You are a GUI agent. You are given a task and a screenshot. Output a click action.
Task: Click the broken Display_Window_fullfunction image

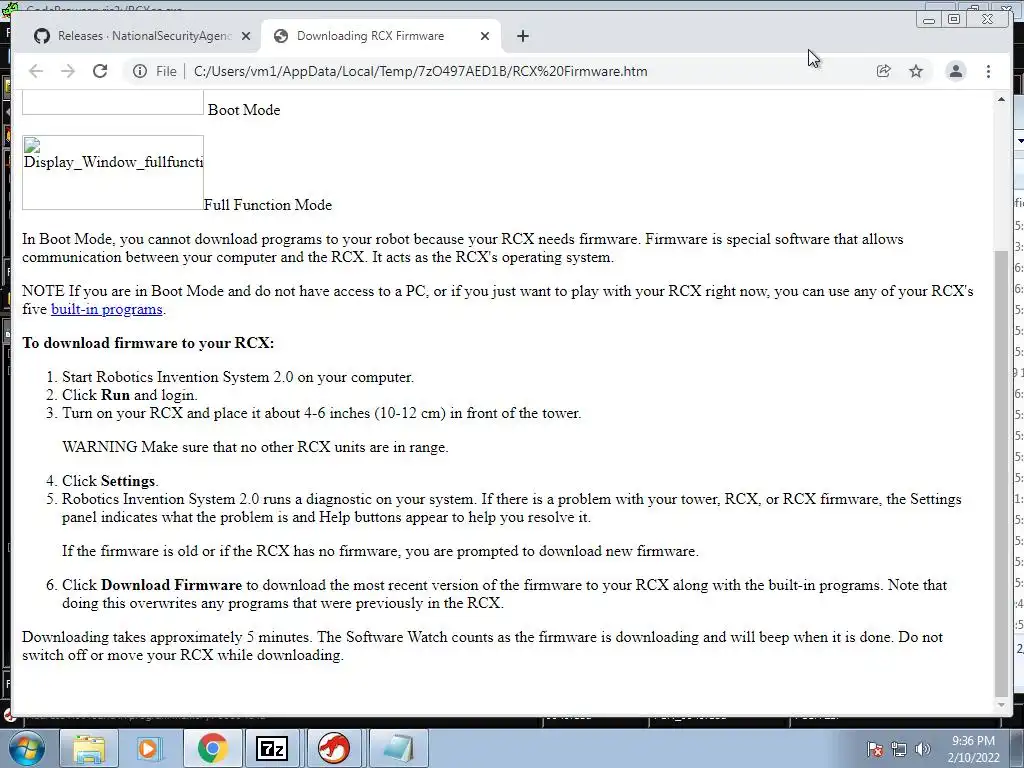113,172
